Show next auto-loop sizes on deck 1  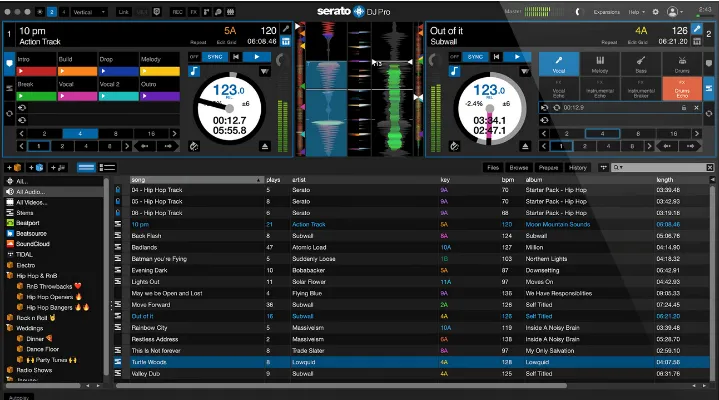[174, 133]
